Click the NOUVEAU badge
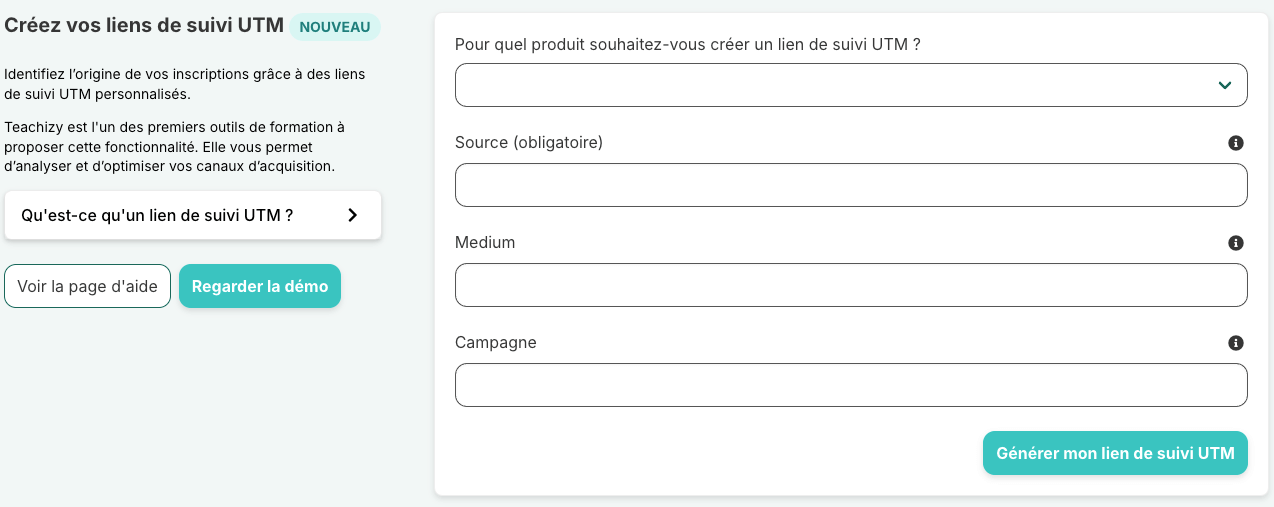This screenshot has height=507, width=1274. (335, 27)
